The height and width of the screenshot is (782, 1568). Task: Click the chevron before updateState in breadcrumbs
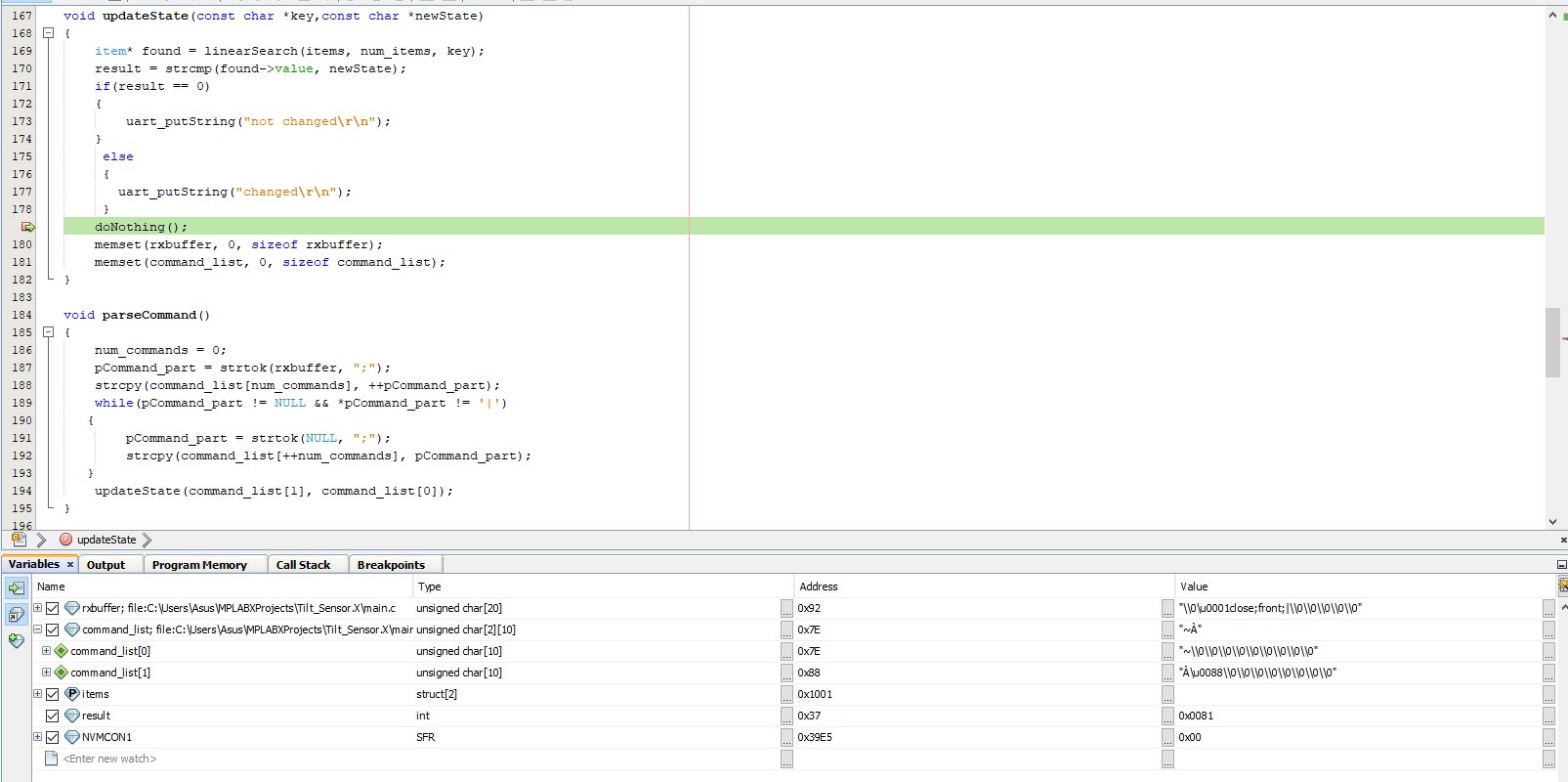coord(41,540)
